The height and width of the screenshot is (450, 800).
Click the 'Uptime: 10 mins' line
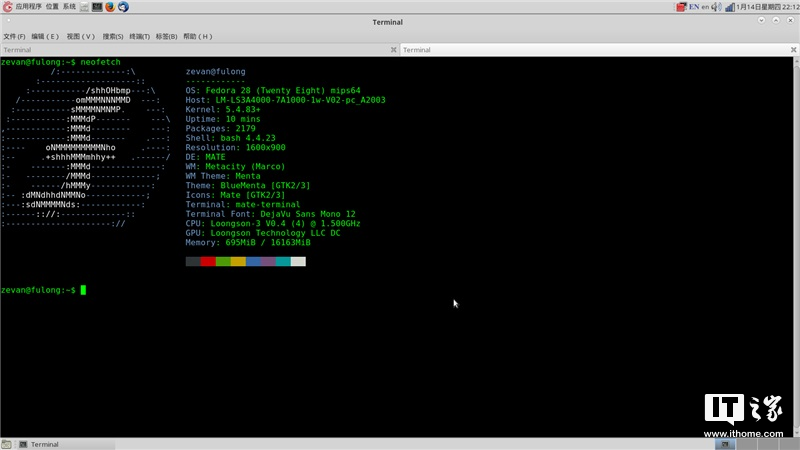223,119
